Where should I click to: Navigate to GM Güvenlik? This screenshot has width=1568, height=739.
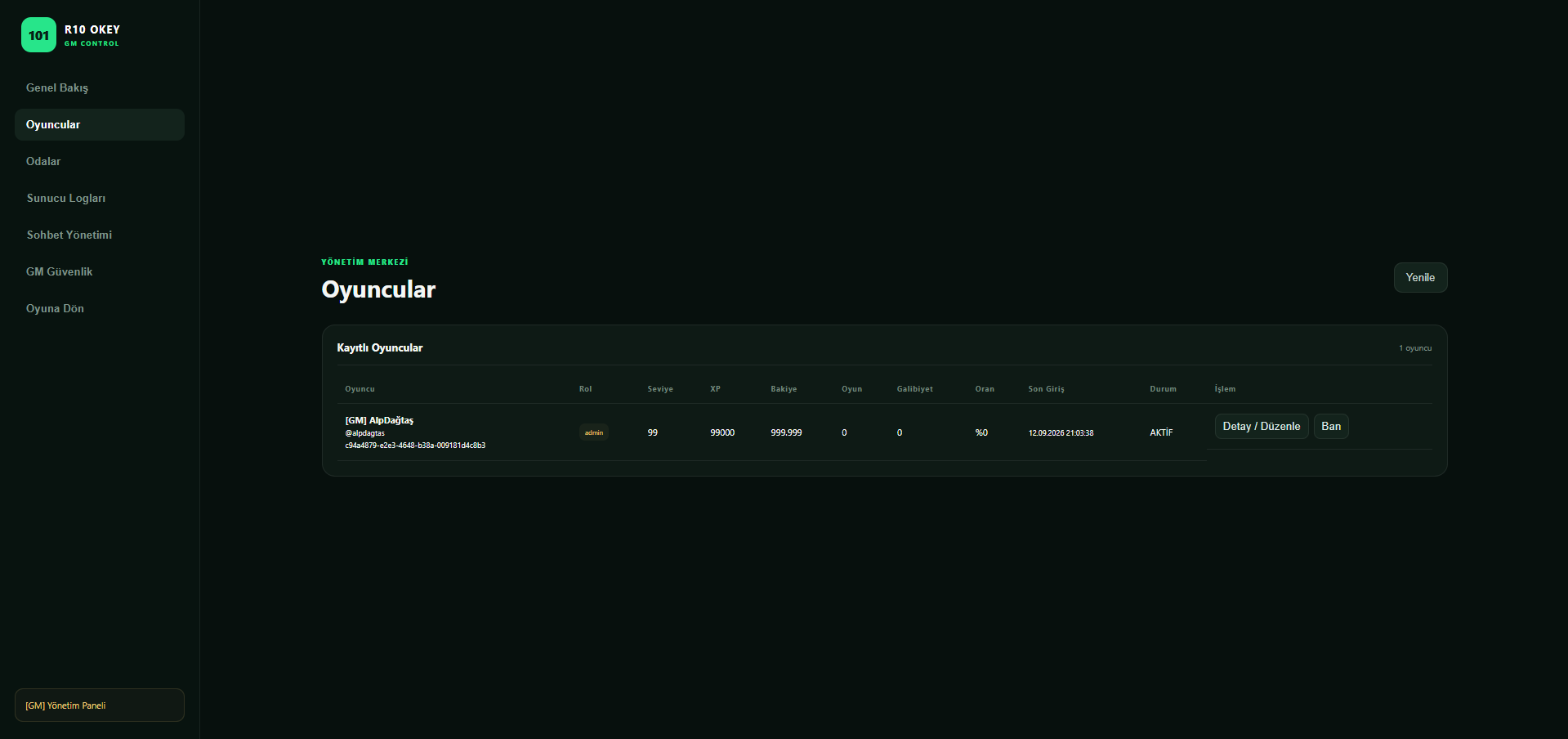click(100, 271)
